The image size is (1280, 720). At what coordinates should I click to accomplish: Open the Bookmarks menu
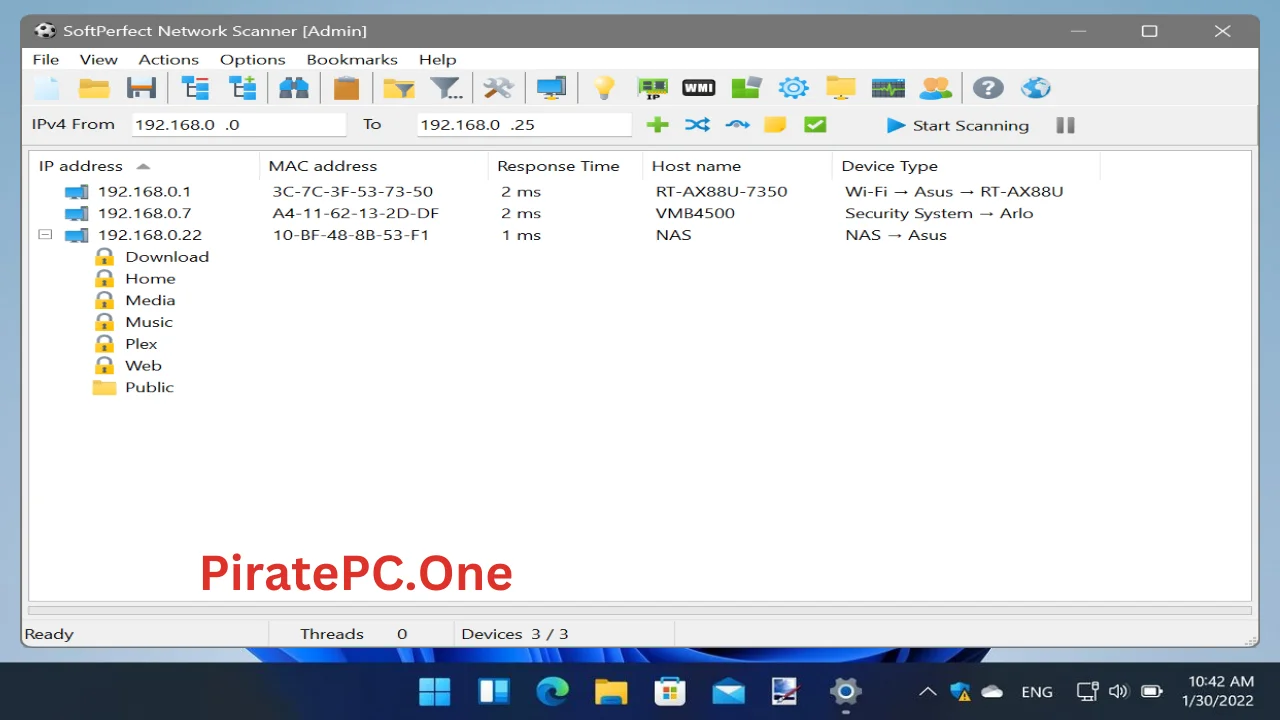[352, 59]
